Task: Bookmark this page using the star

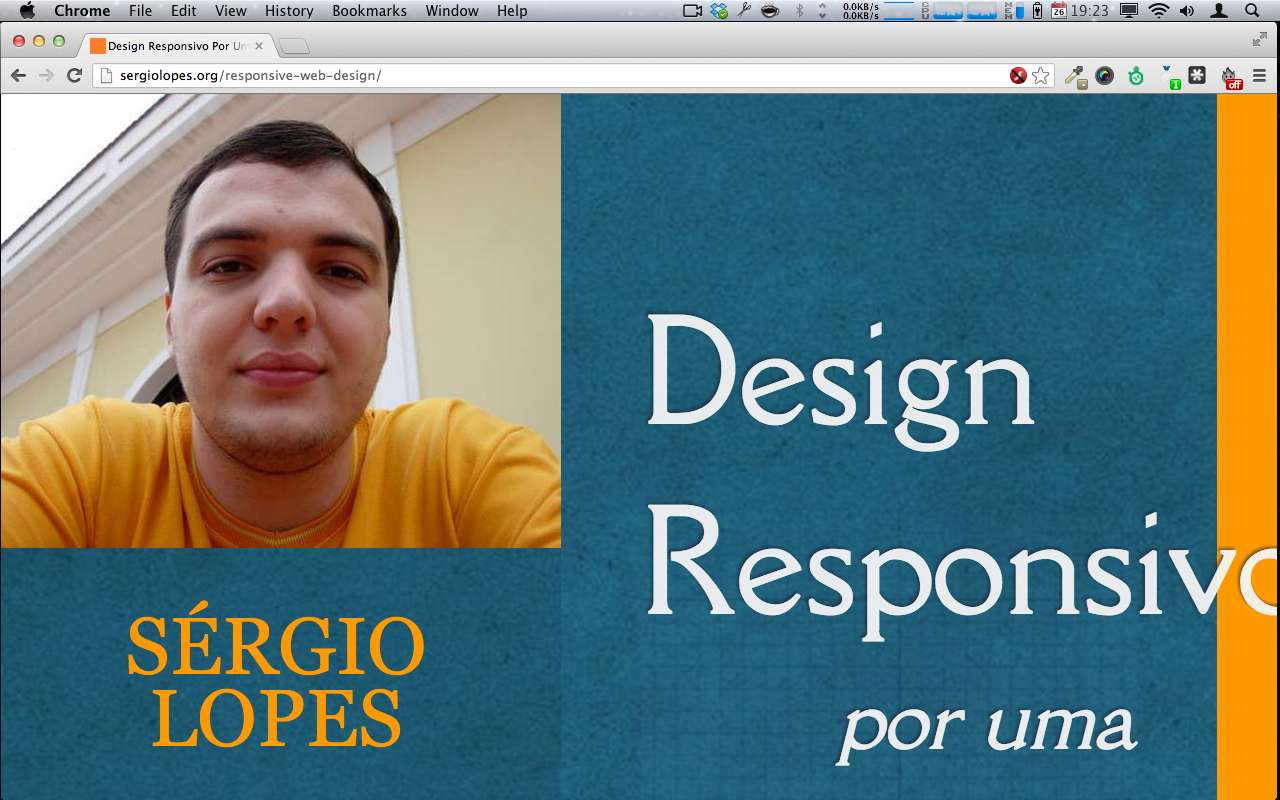Action: (1040, 75)
